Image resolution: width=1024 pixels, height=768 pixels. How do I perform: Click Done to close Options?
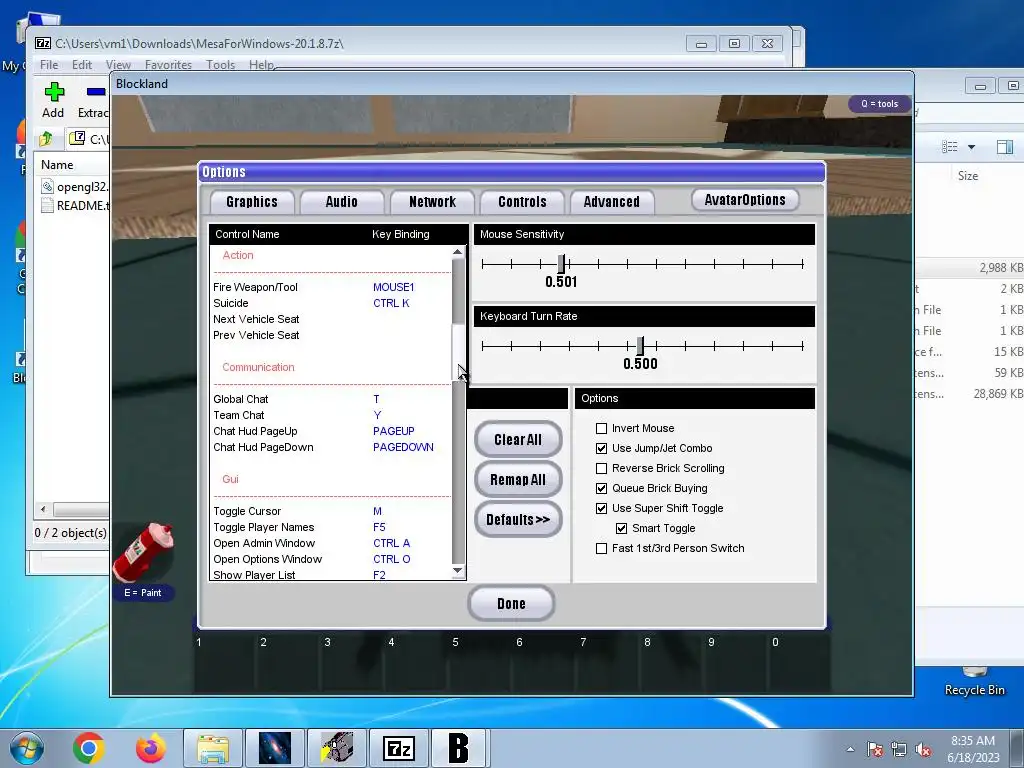tap(511, 603)
